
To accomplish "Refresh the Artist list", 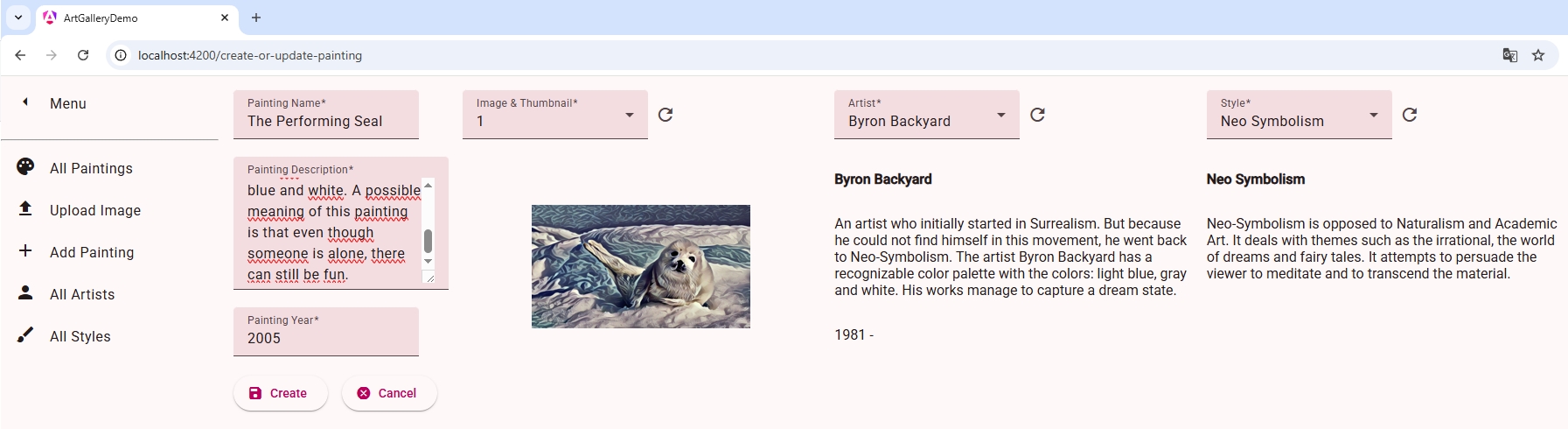I will click(x=1037, y=115).
